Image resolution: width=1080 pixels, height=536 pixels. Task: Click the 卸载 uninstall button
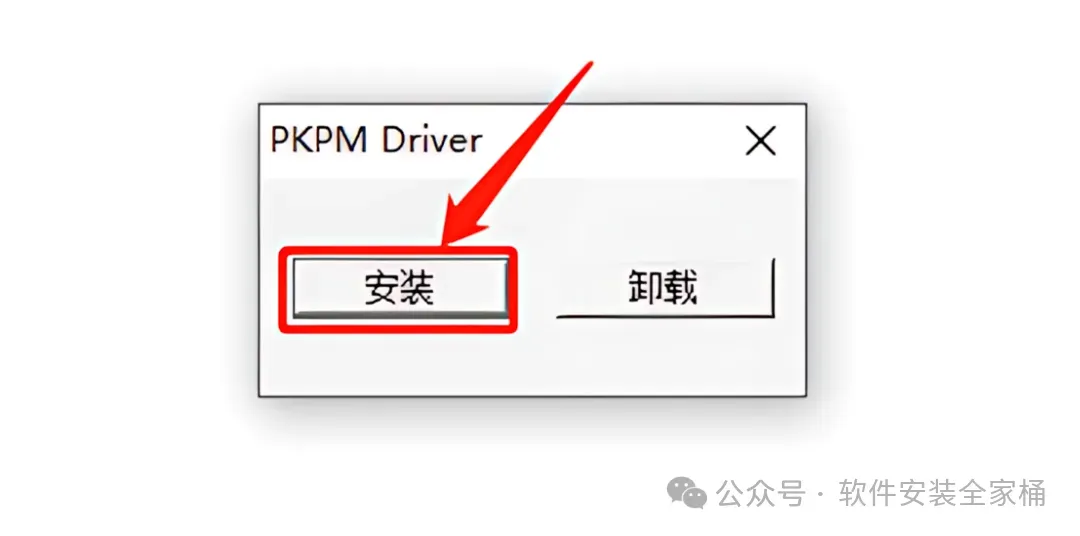tap(665, 287)
